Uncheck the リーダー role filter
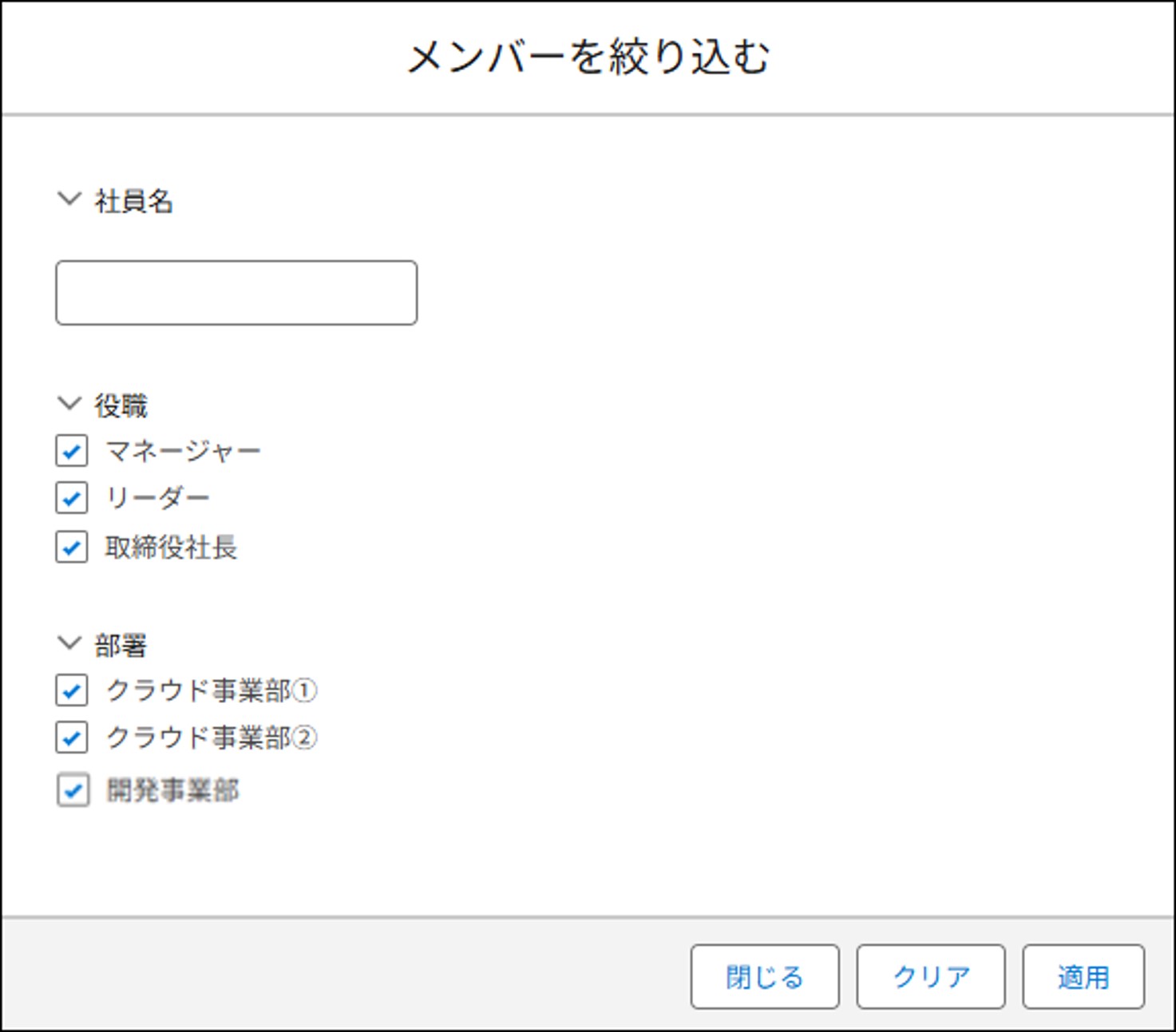The width and height of the screenshot is (1176, 1032). point(71,499)
